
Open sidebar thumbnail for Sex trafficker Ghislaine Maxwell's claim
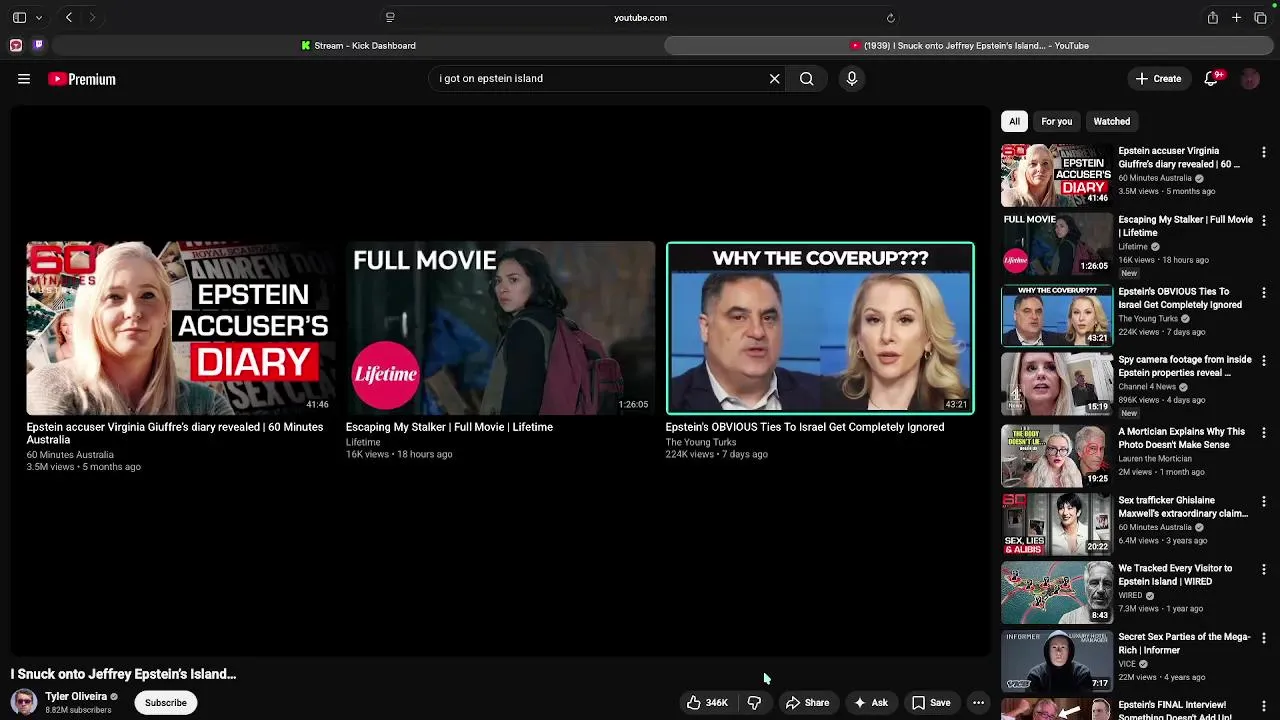tap(1057, 524)
